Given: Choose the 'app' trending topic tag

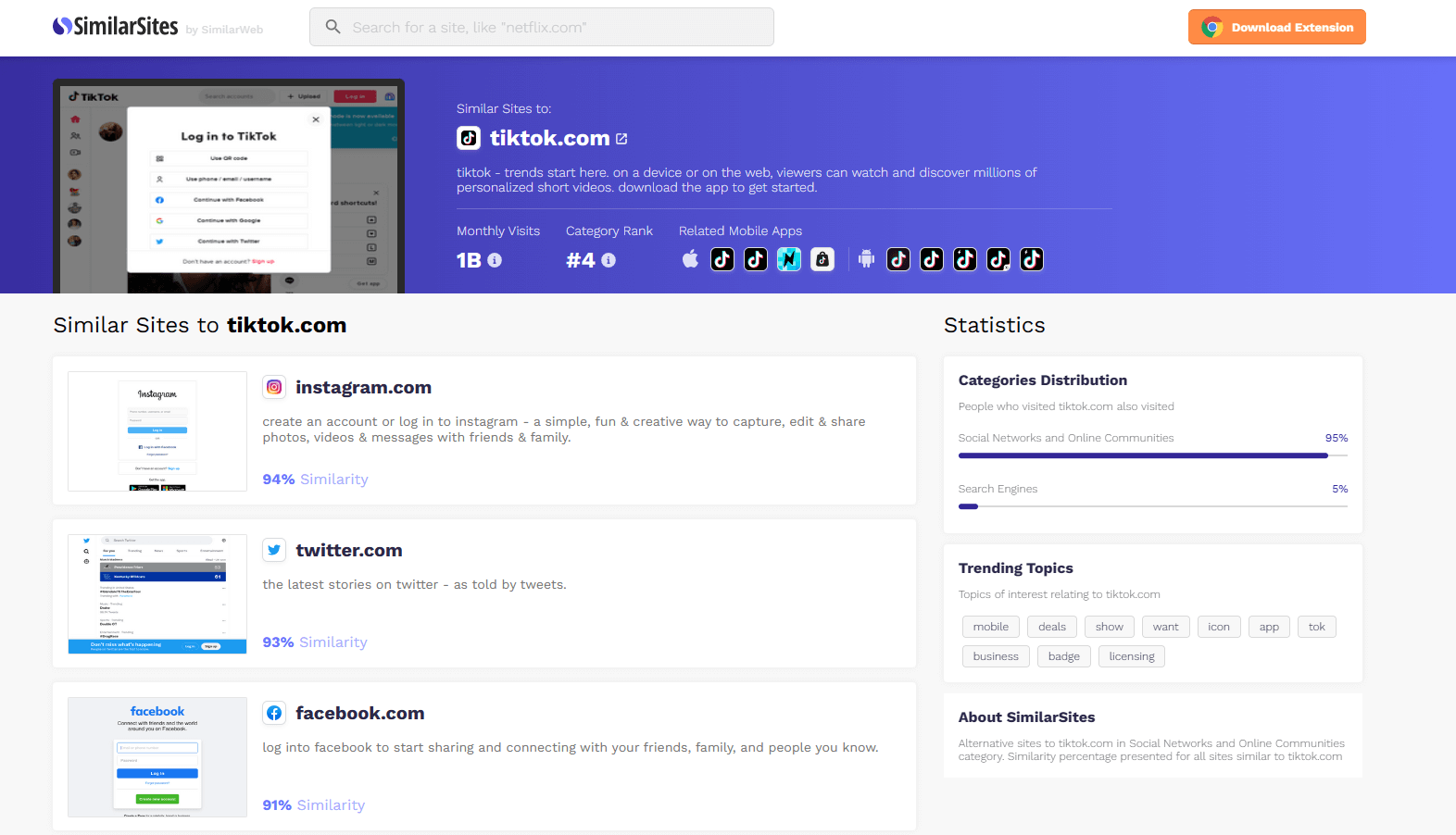Looking at the screenshot, I should tap(1269, 627).
